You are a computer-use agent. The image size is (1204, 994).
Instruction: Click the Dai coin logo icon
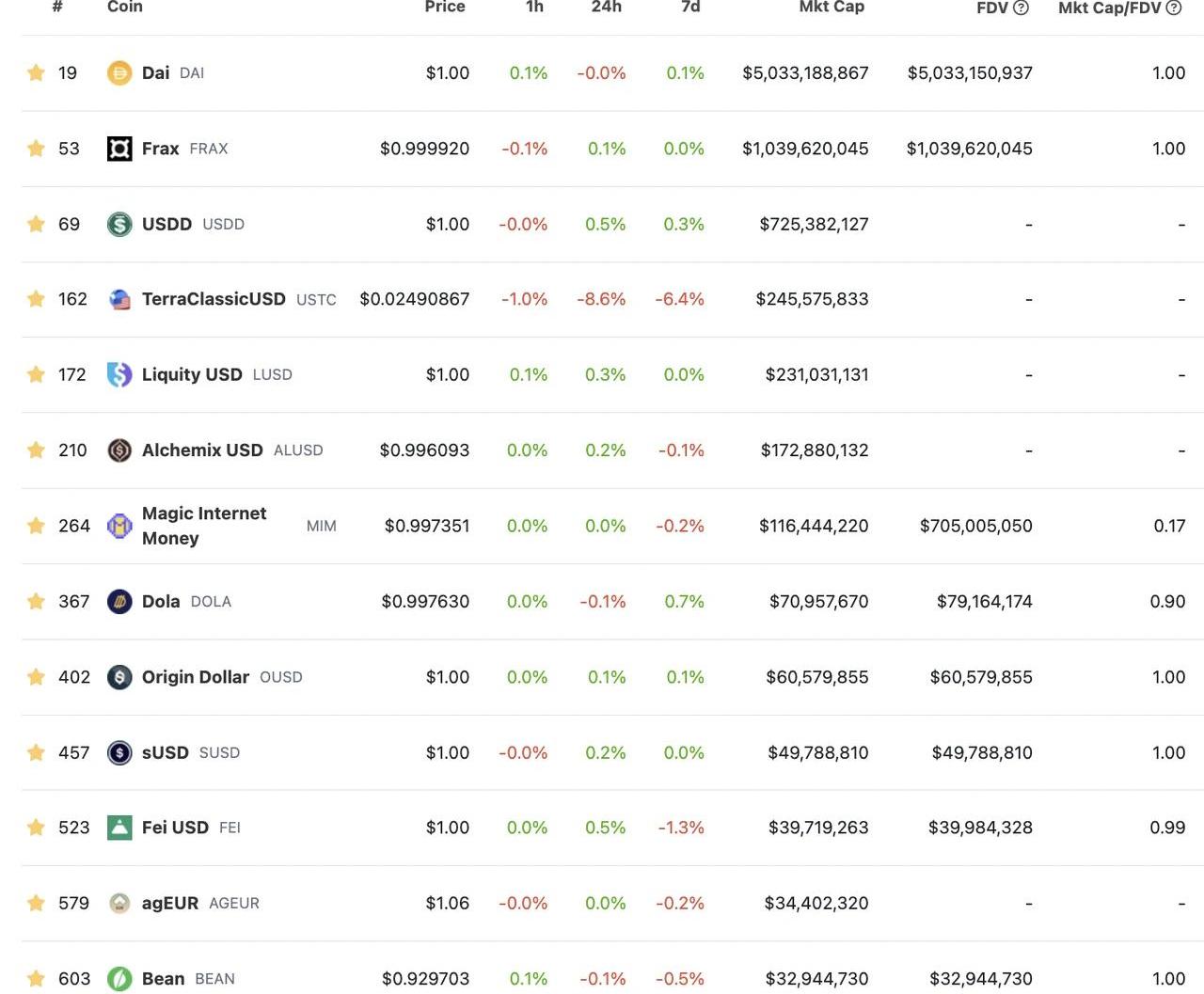pyautogui.click(x=119, y=73)
